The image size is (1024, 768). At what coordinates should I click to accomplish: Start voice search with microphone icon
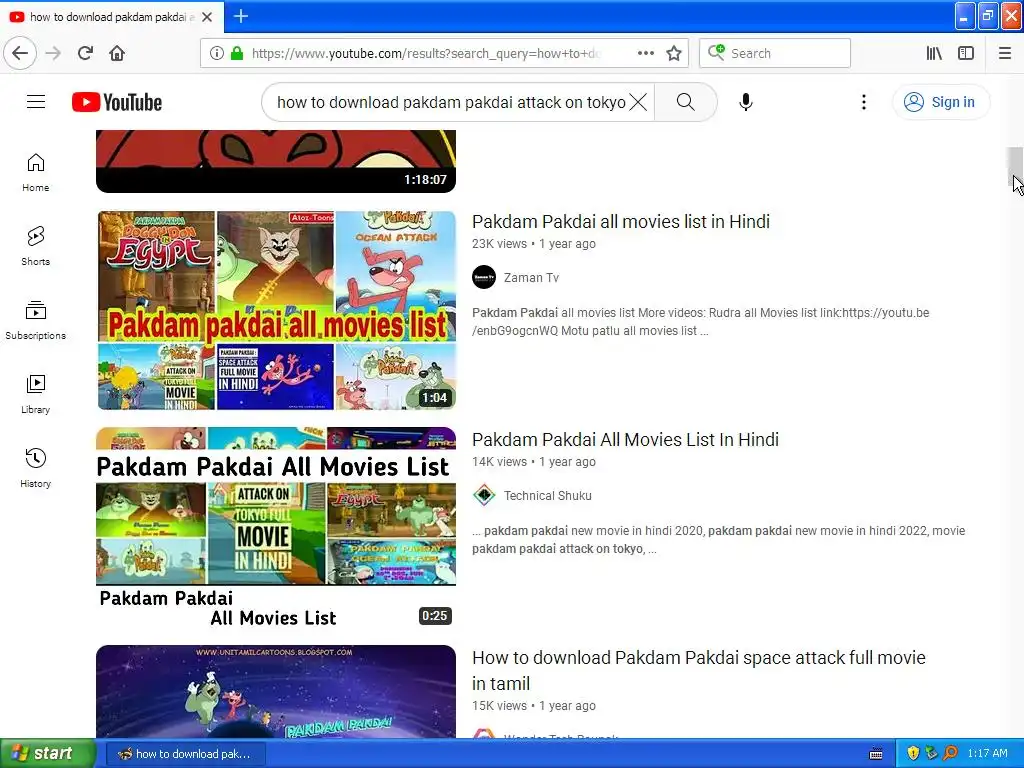click(746, 102)
